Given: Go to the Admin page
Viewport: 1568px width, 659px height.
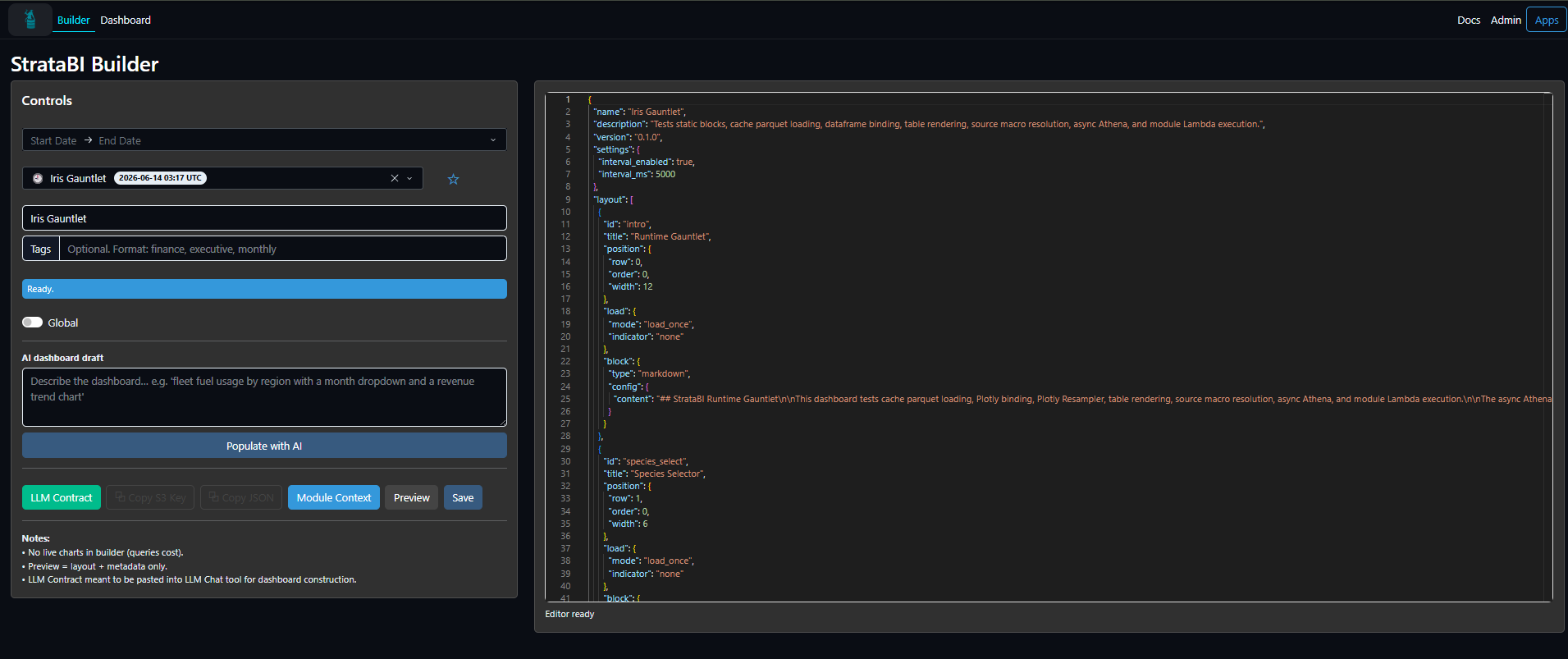Looking at the screenshot, I should click(1506, 20).
